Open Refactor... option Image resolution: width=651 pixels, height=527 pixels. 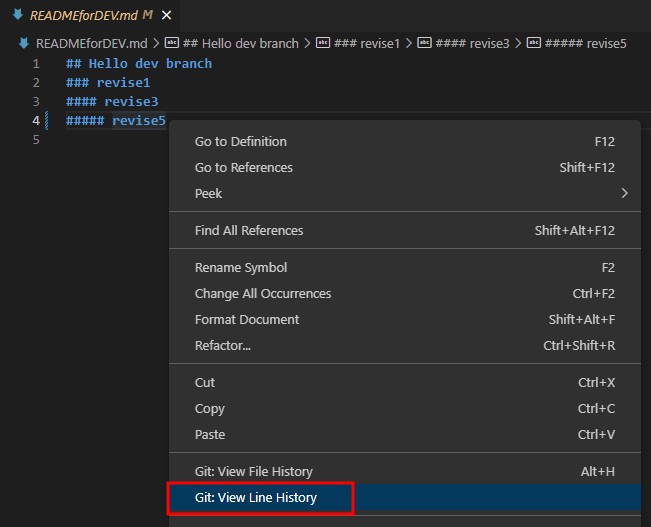(x=405, y=346)
